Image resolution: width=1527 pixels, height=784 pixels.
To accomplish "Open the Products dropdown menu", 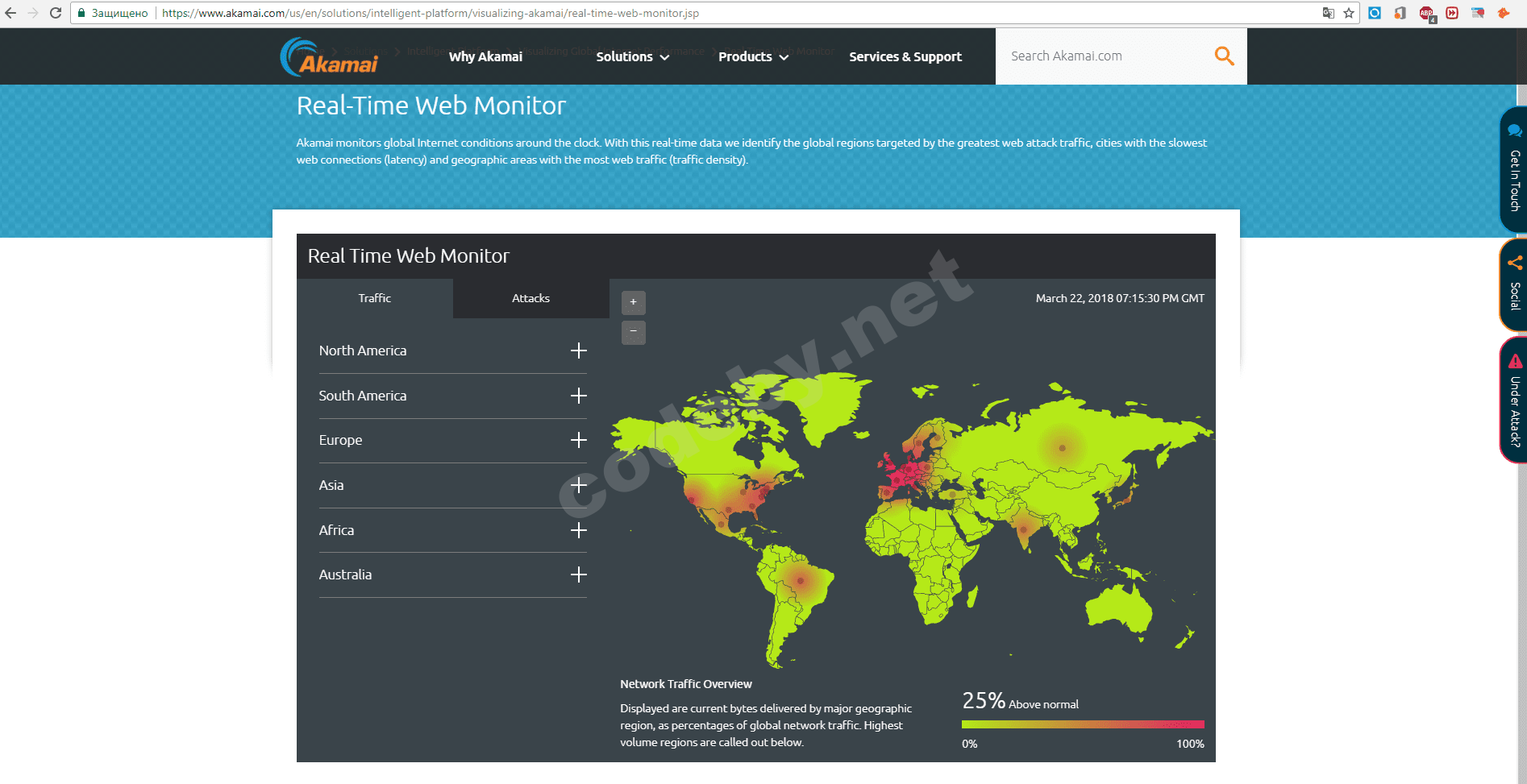I will [754, 56].
